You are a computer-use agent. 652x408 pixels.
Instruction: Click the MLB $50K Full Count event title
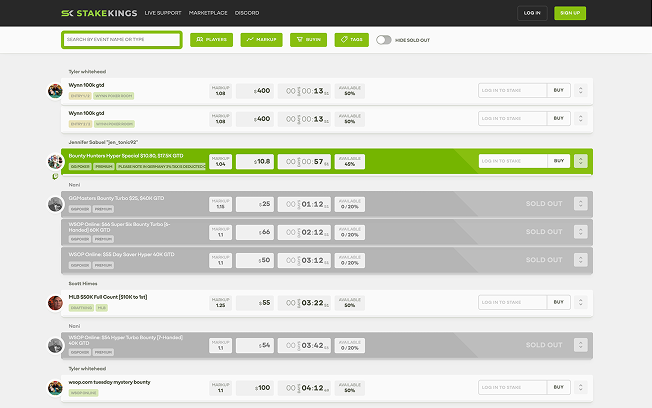pyautogui.click(x=108, y=297)
